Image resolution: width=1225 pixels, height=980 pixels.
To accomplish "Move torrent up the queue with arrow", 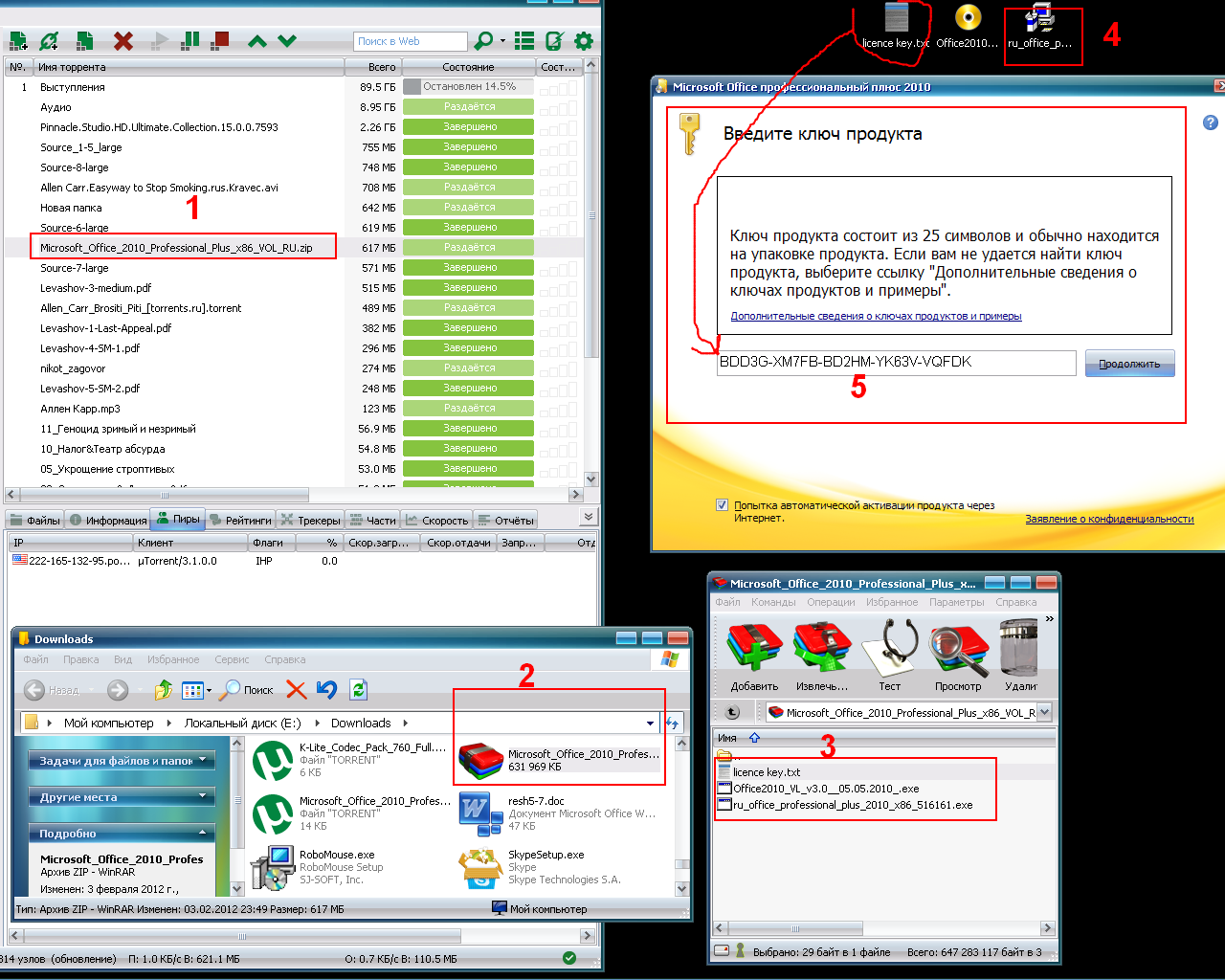I will point(257,41).
